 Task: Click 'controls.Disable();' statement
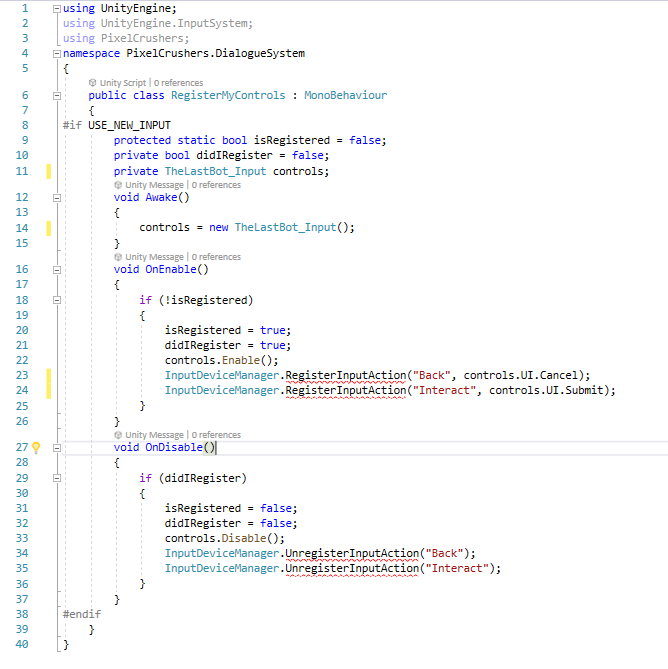[x=224, y=538]
